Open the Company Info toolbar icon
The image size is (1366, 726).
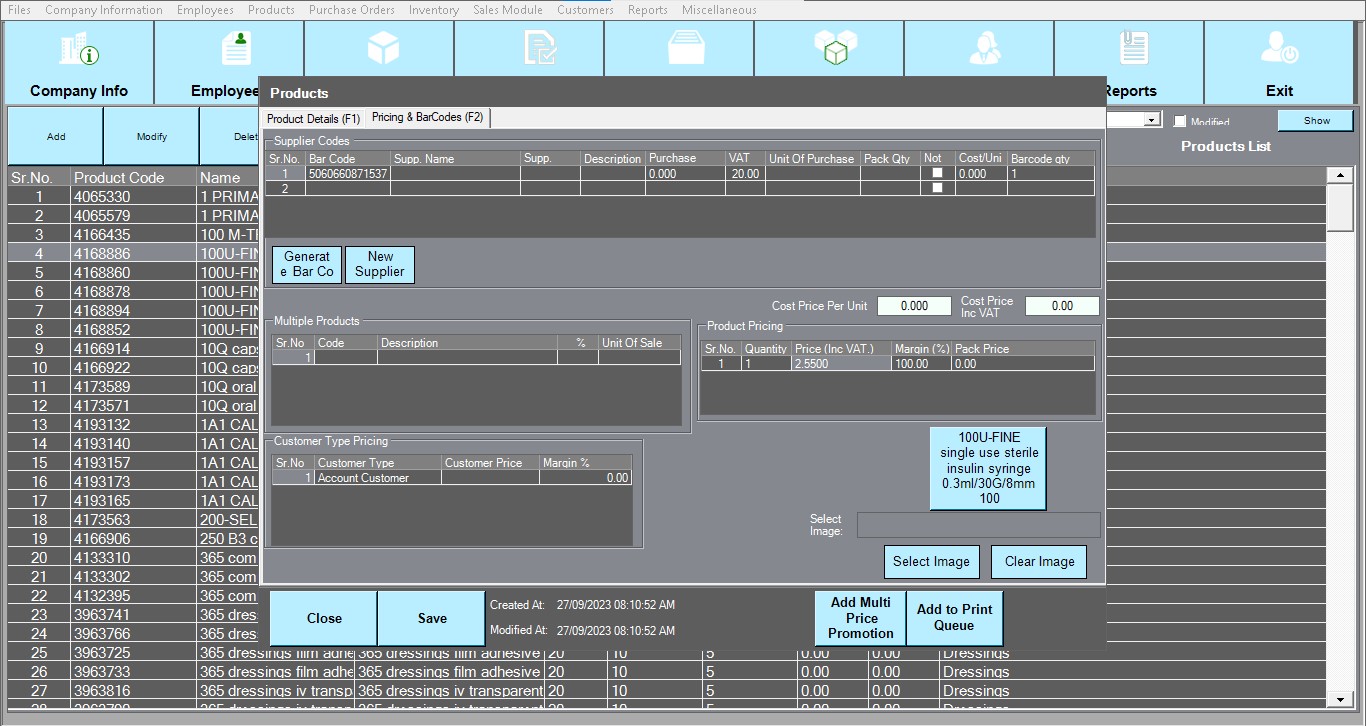pyautogui.click(x=79, y=50)
